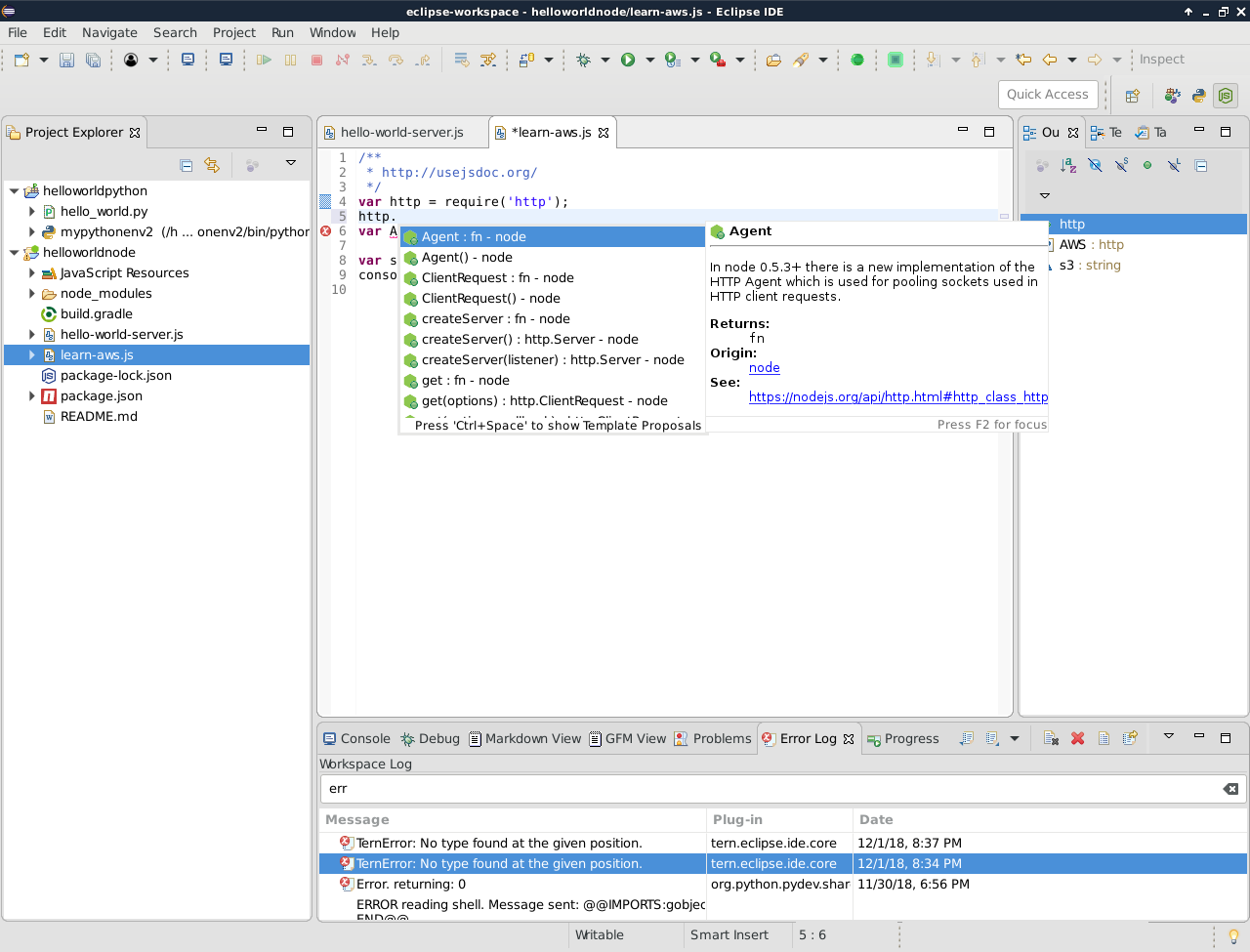Click Clear Log Viewer icon
1250x952 pixels.
pos(1051,738)
